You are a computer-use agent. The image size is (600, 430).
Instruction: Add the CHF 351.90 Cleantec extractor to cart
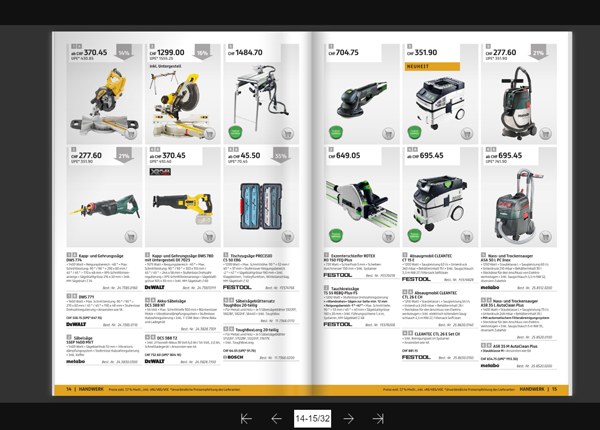coord(466,134)
